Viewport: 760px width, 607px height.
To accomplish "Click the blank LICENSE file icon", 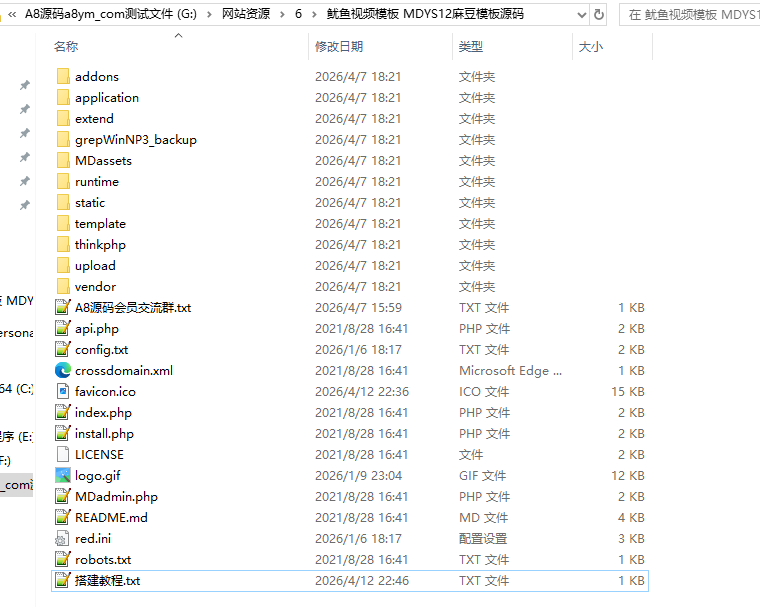I will (x=63, y=454).
